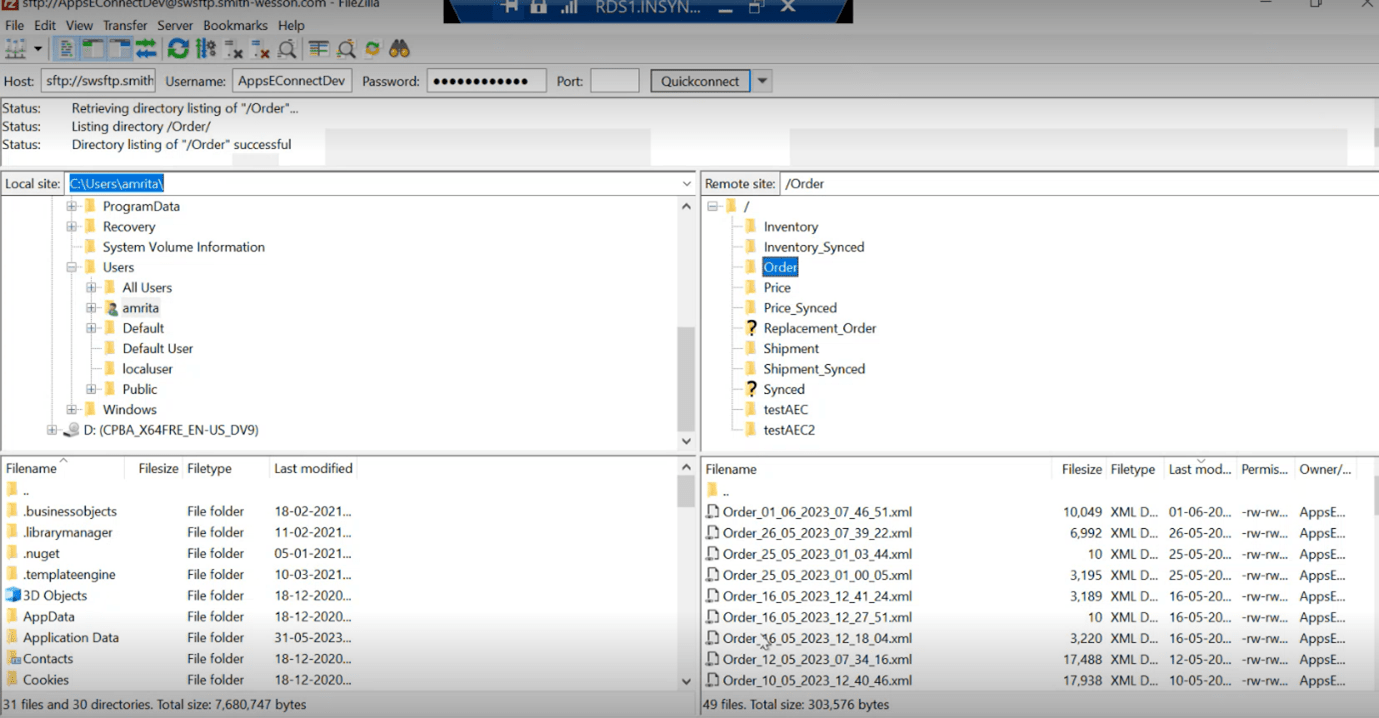Open the Local site path dropdown
Image resolution: width=1379 pixels, height=718 pixels.
[686, 184]
